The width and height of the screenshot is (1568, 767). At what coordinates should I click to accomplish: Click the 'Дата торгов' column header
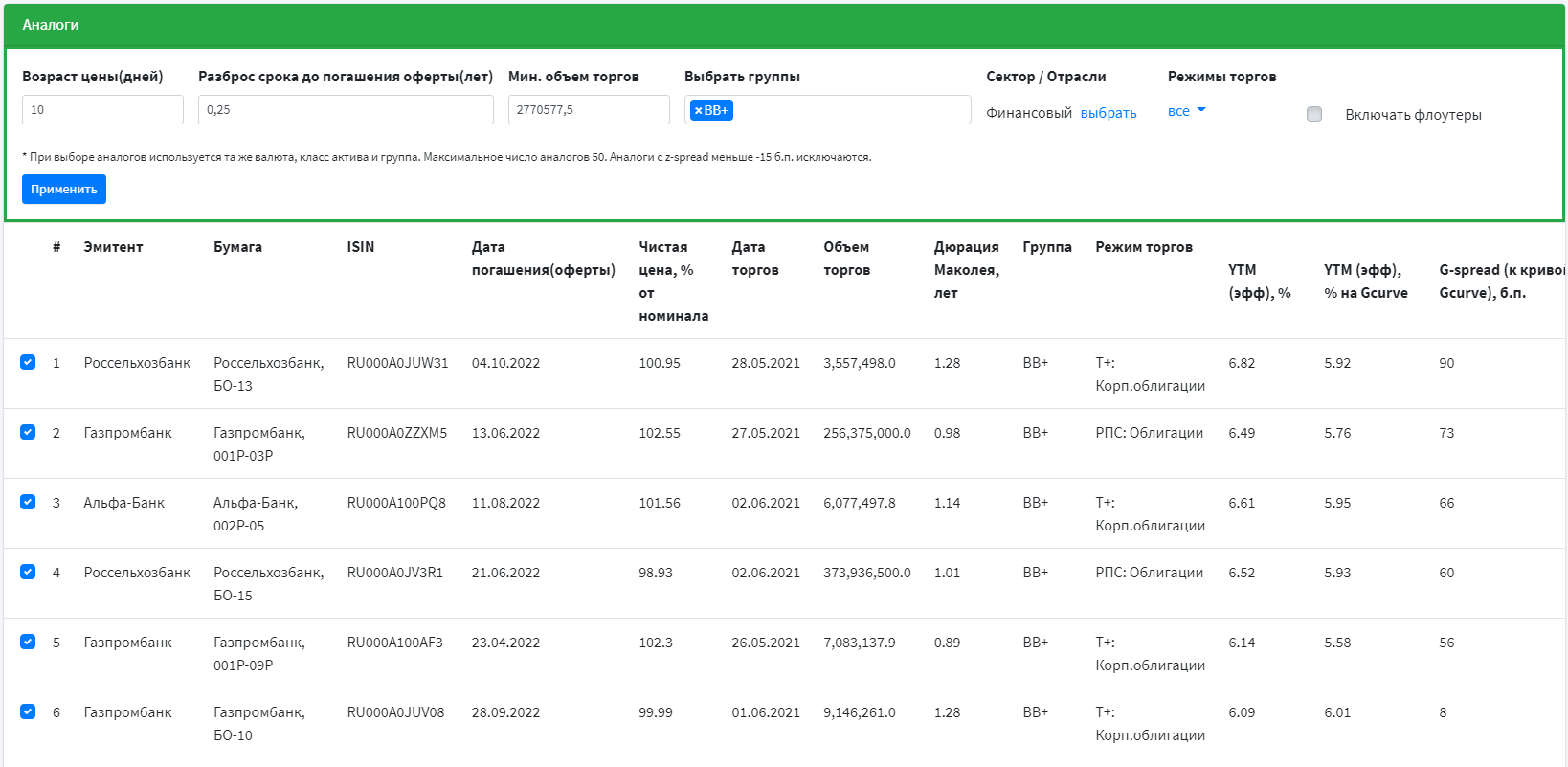(x=755, y=259)
